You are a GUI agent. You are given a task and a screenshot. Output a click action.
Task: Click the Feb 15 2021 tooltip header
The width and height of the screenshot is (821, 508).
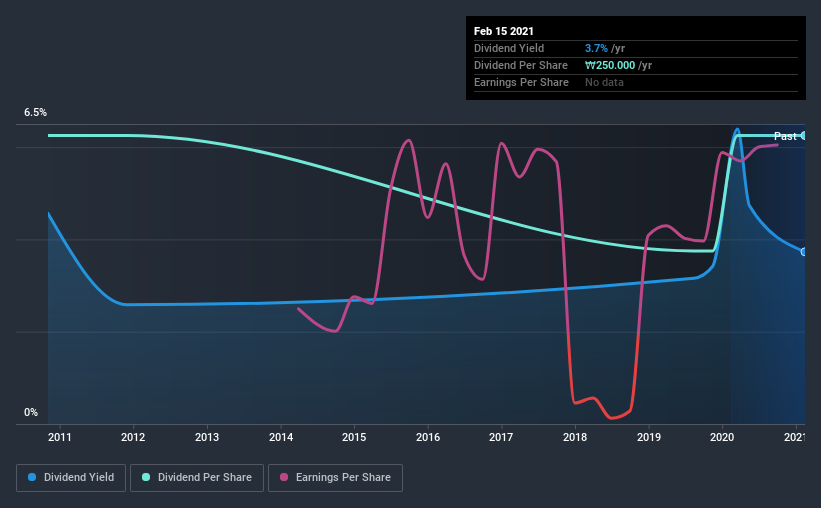coord(504,31)
